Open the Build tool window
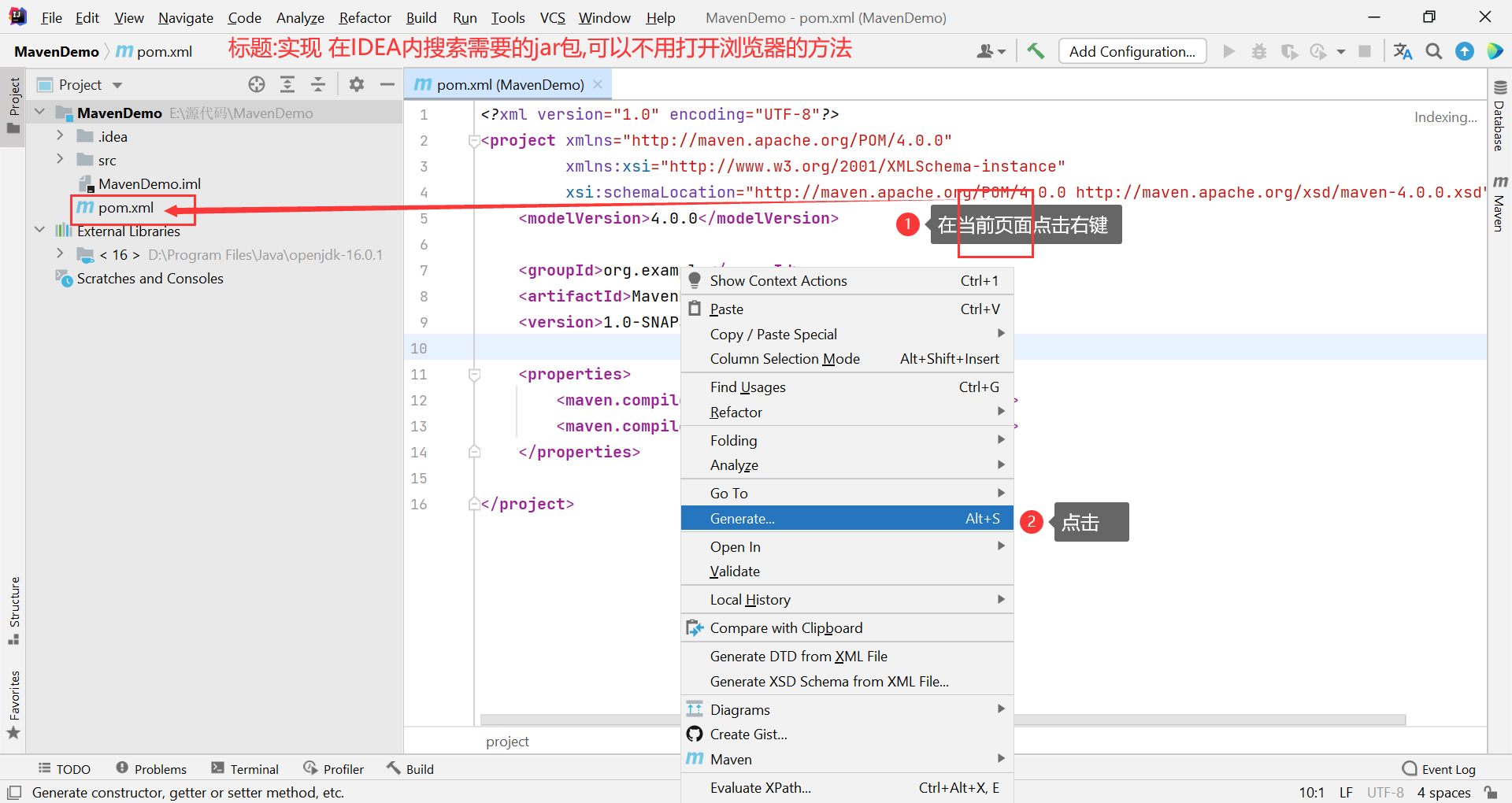 pos(410,769)
